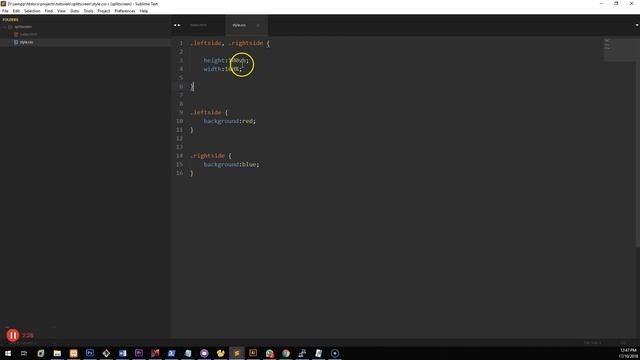Click the .rightside selector on line 14
Viewport: 640px width, 360px height.
click(208, 156)
